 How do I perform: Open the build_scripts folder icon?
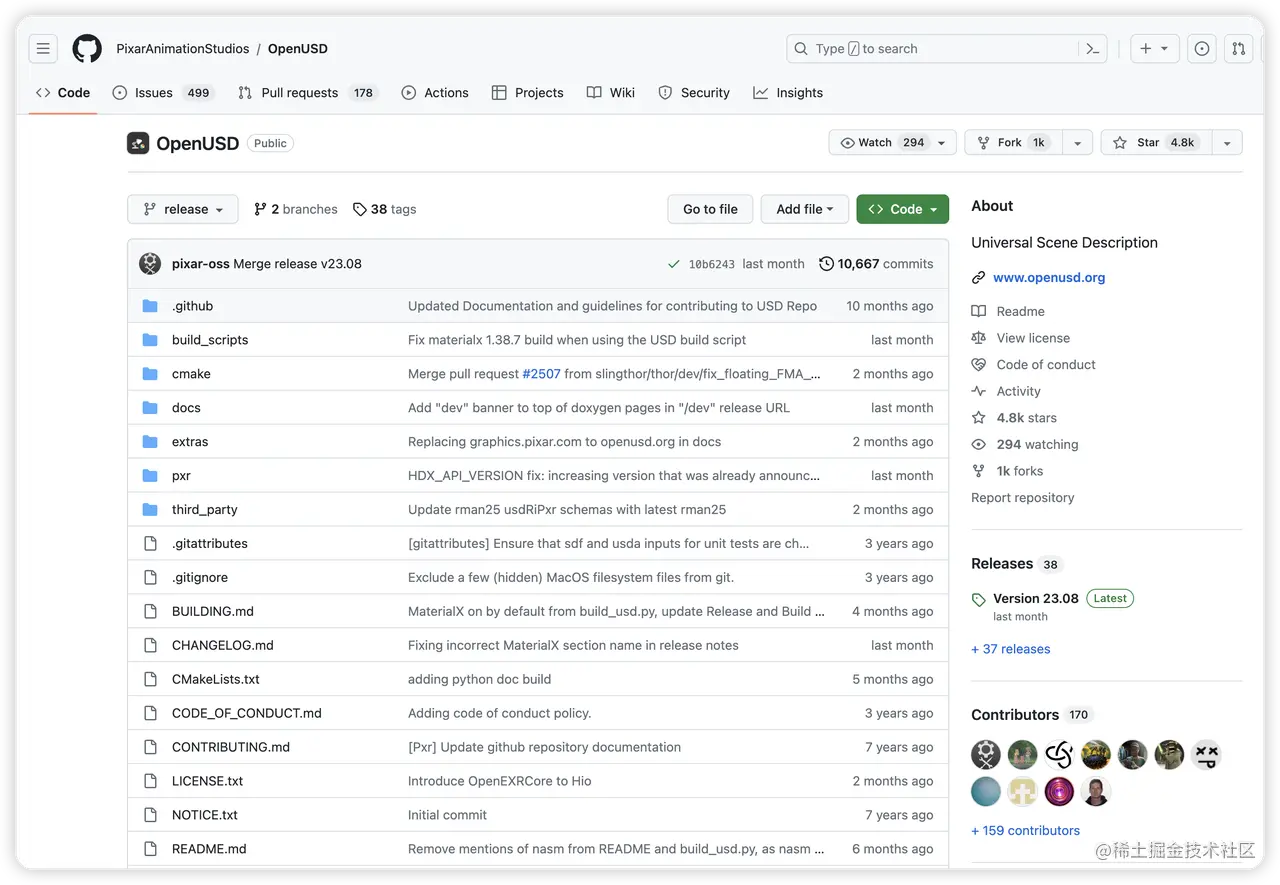click(150, 340)
